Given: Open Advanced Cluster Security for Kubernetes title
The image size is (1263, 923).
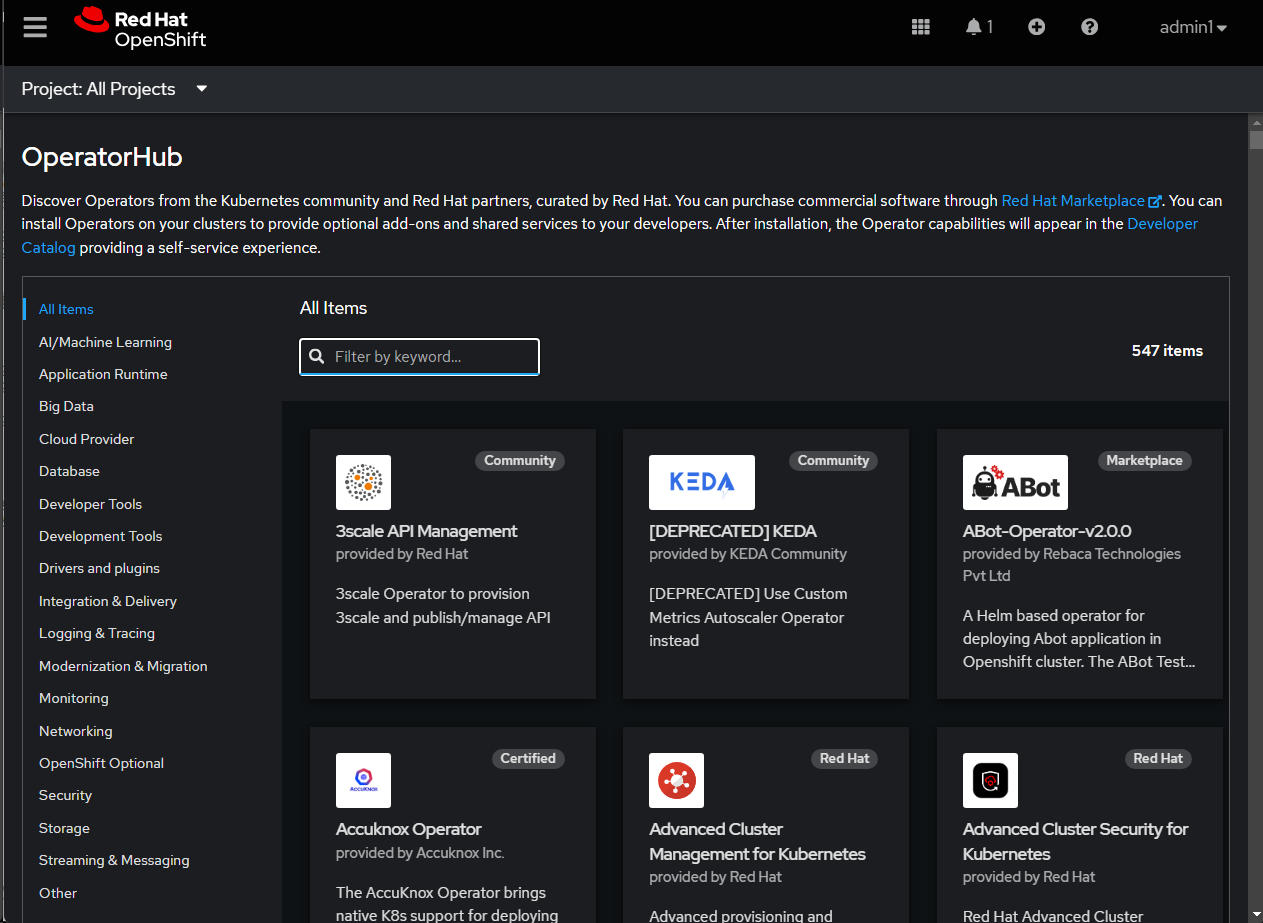Looking at the screenshot, I should 1076,841.
